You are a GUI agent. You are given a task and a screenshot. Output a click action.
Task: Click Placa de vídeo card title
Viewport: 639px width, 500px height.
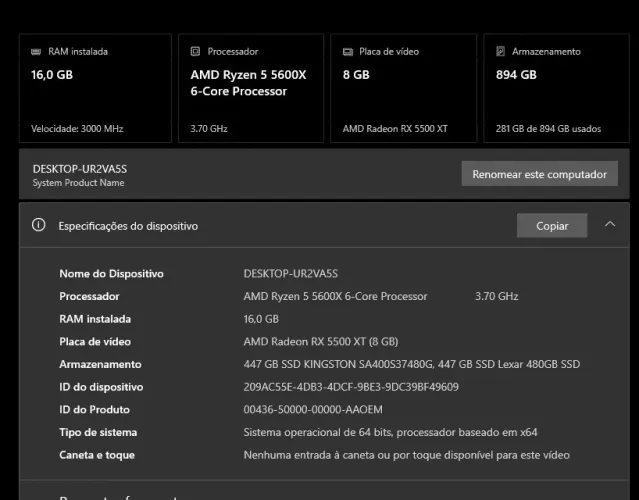[389, 52]
